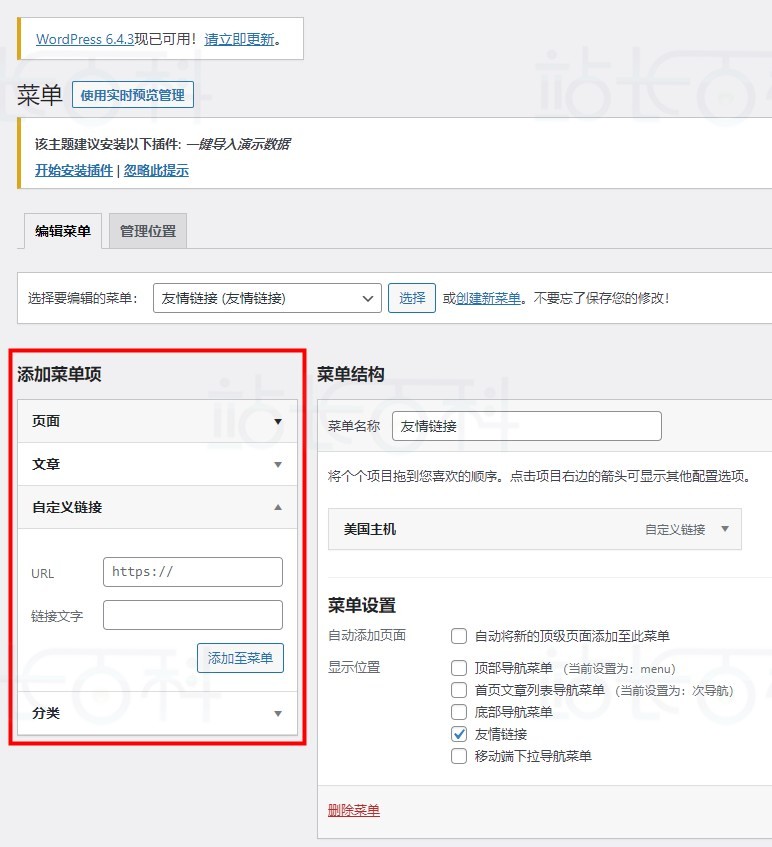Enable the 底部导航菜单 checkbox

459,712
